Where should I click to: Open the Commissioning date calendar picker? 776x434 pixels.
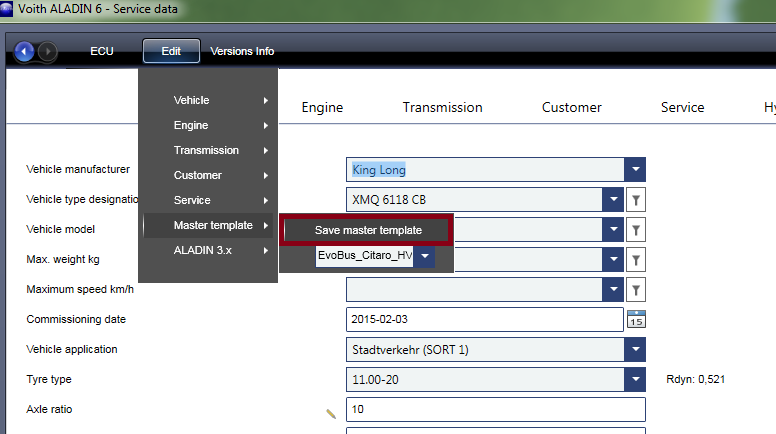636,319
